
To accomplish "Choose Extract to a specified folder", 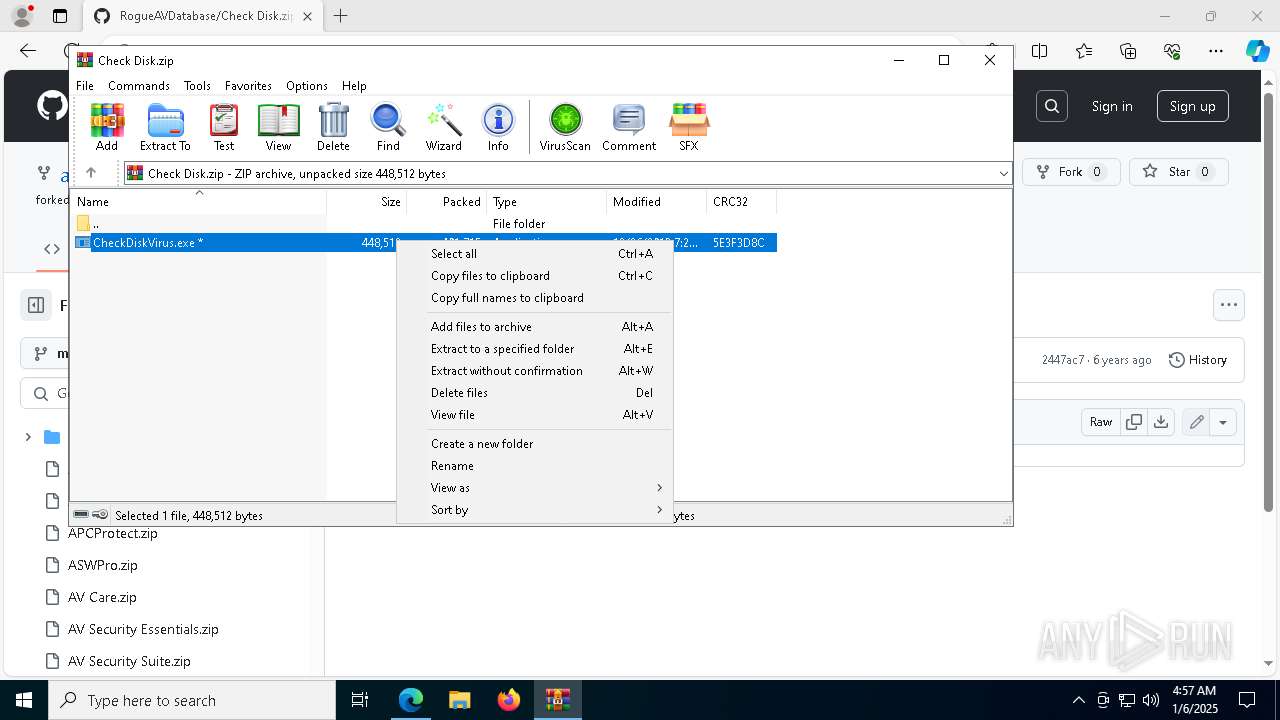I will coord(535,349).
